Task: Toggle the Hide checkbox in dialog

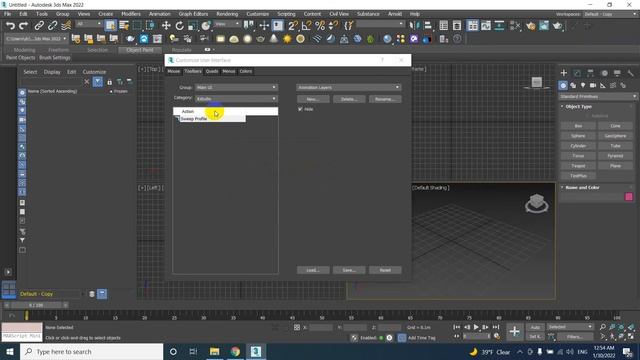Action: click(300, 109)
